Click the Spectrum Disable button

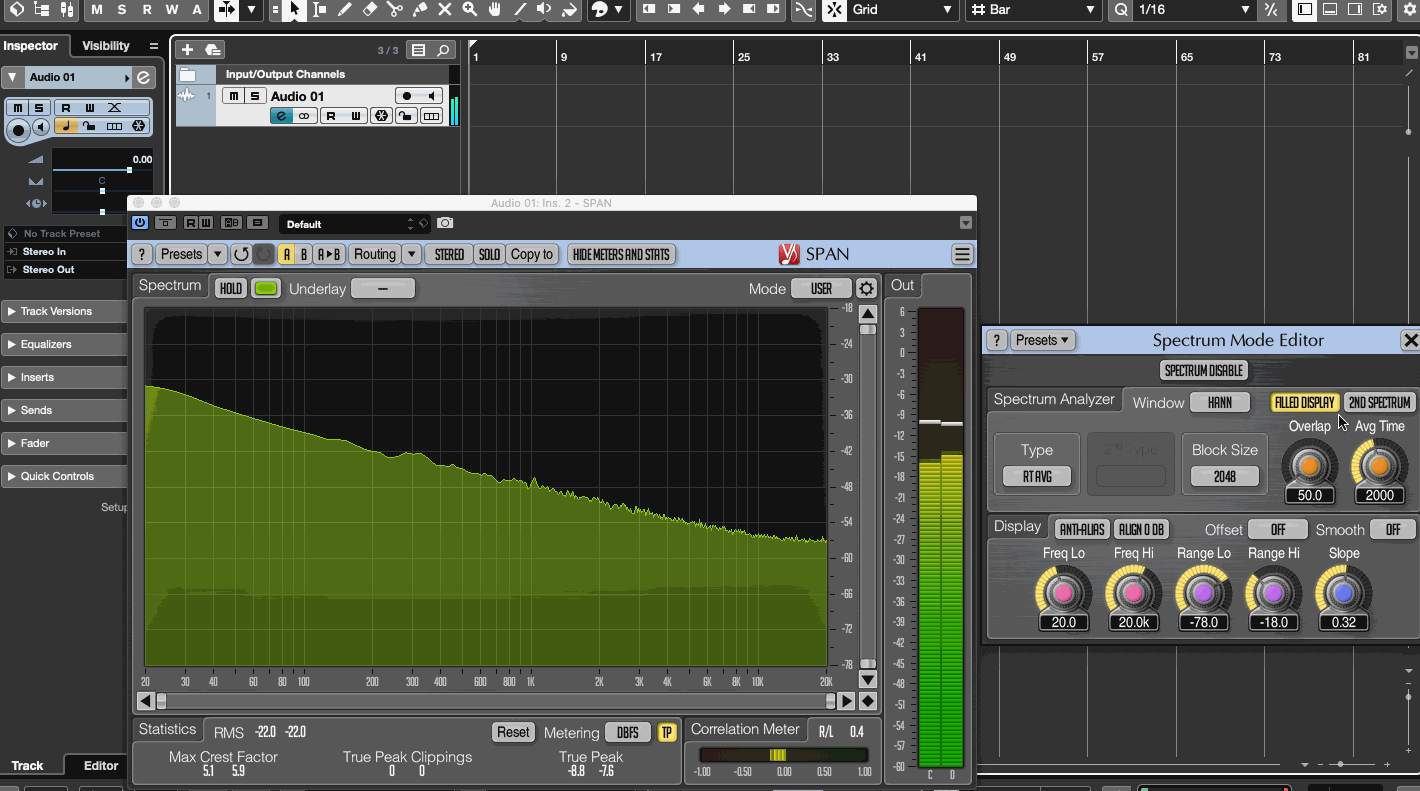1203,370
